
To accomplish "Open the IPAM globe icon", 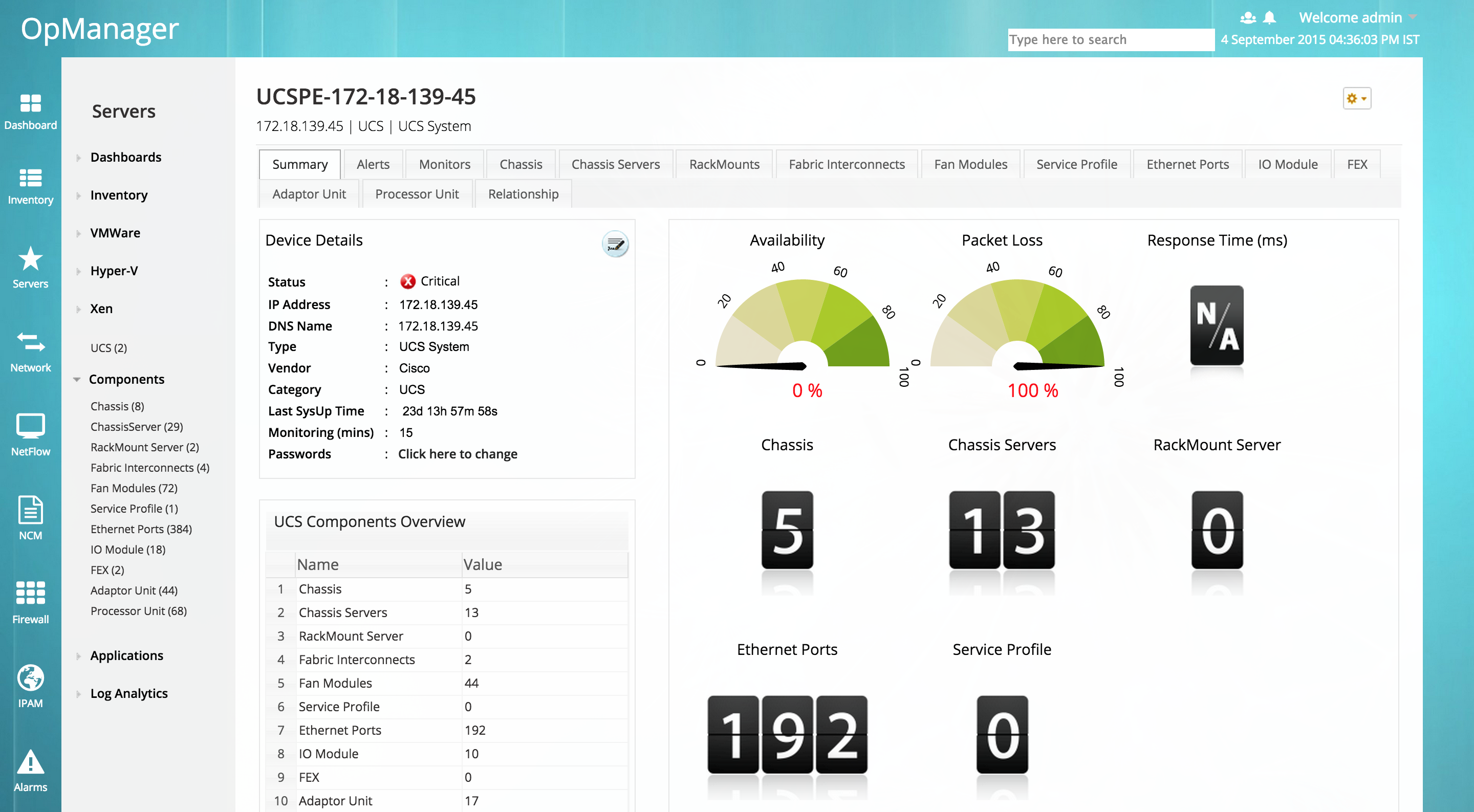I will 30,682.
